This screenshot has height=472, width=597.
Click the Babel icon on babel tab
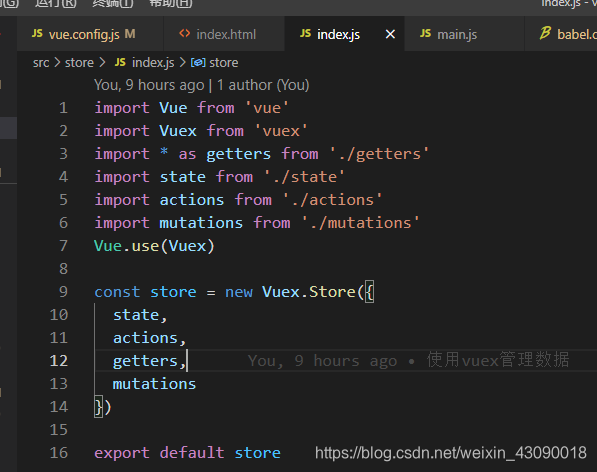(x=545, y=33)
